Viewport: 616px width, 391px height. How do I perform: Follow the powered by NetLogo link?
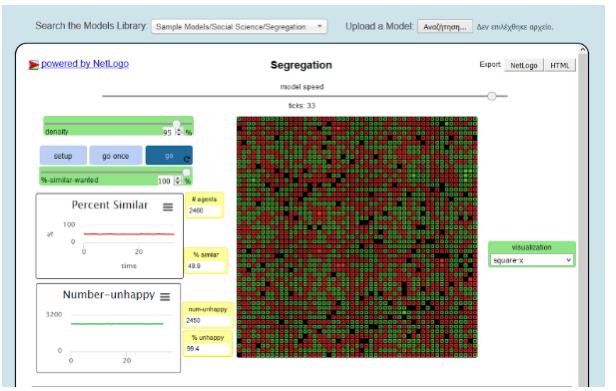[x=85, y=64]
